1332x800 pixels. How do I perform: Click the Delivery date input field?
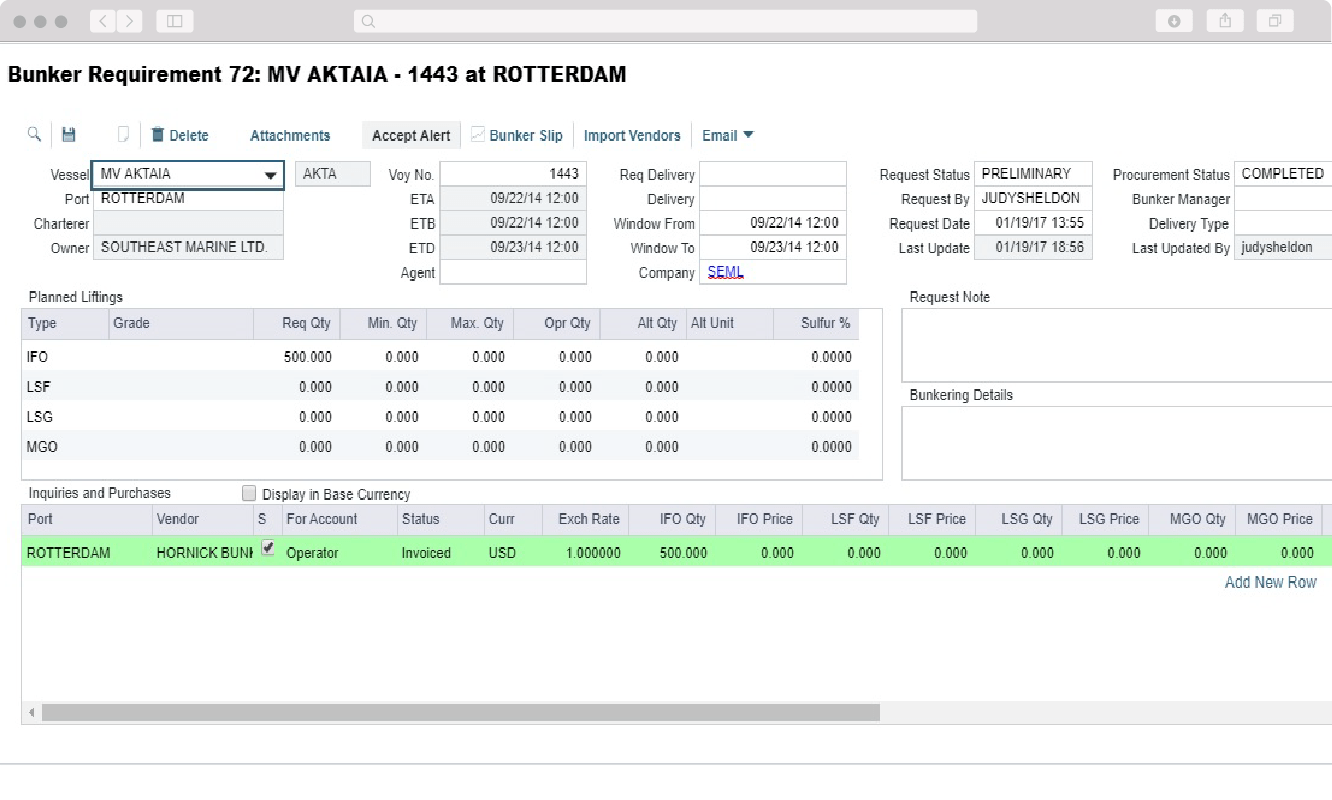(x=772, y=199)
